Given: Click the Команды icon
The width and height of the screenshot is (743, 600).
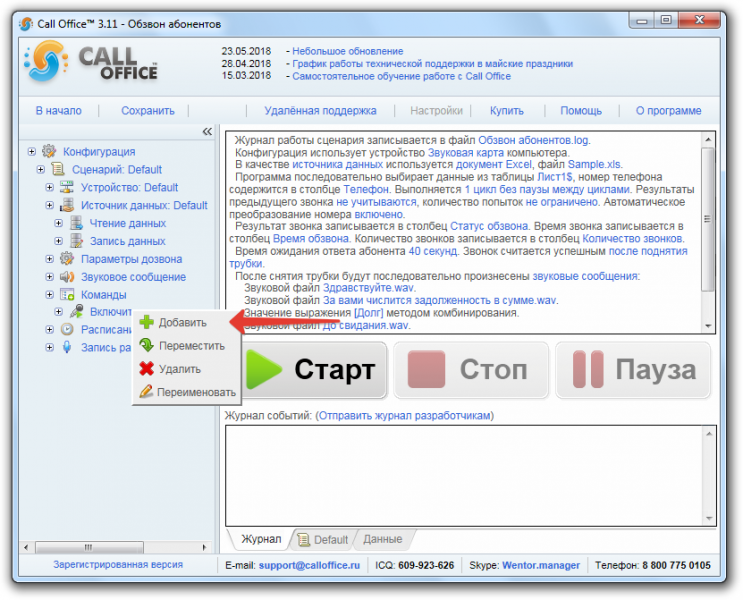Looking at the screenshot, I should coord(67,295).
